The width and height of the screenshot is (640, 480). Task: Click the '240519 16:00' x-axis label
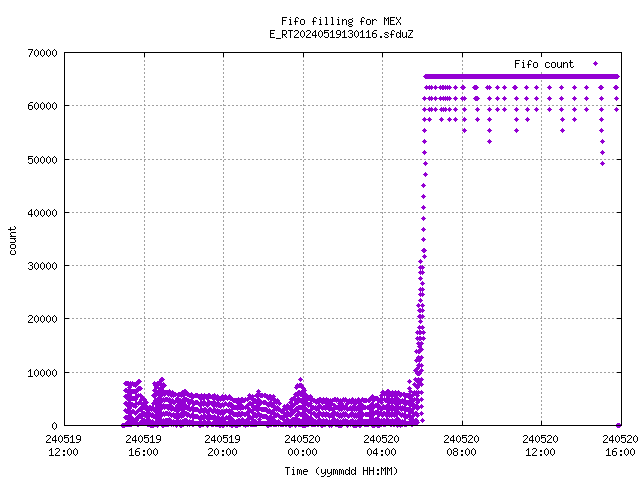click(143, 446)
